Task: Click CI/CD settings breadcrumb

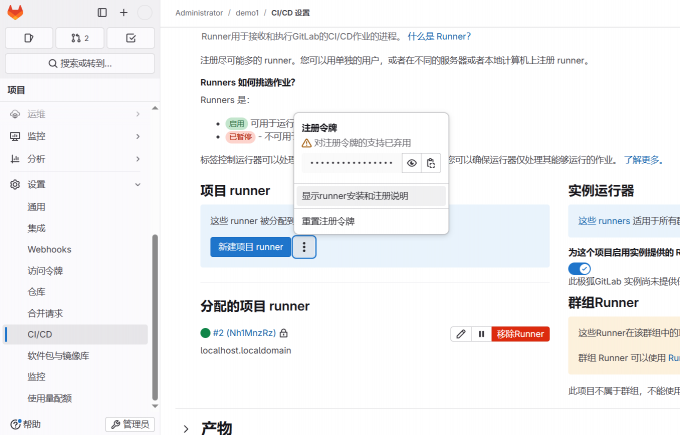Action: [x=290, y=13]
